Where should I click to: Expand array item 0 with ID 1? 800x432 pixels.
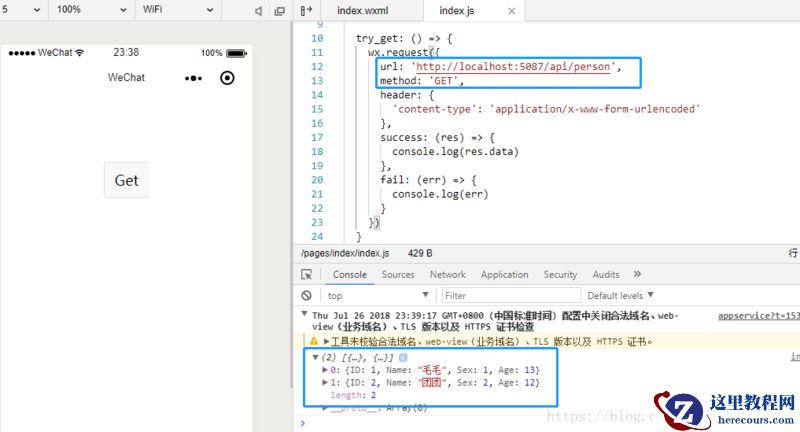pos(324,370)
